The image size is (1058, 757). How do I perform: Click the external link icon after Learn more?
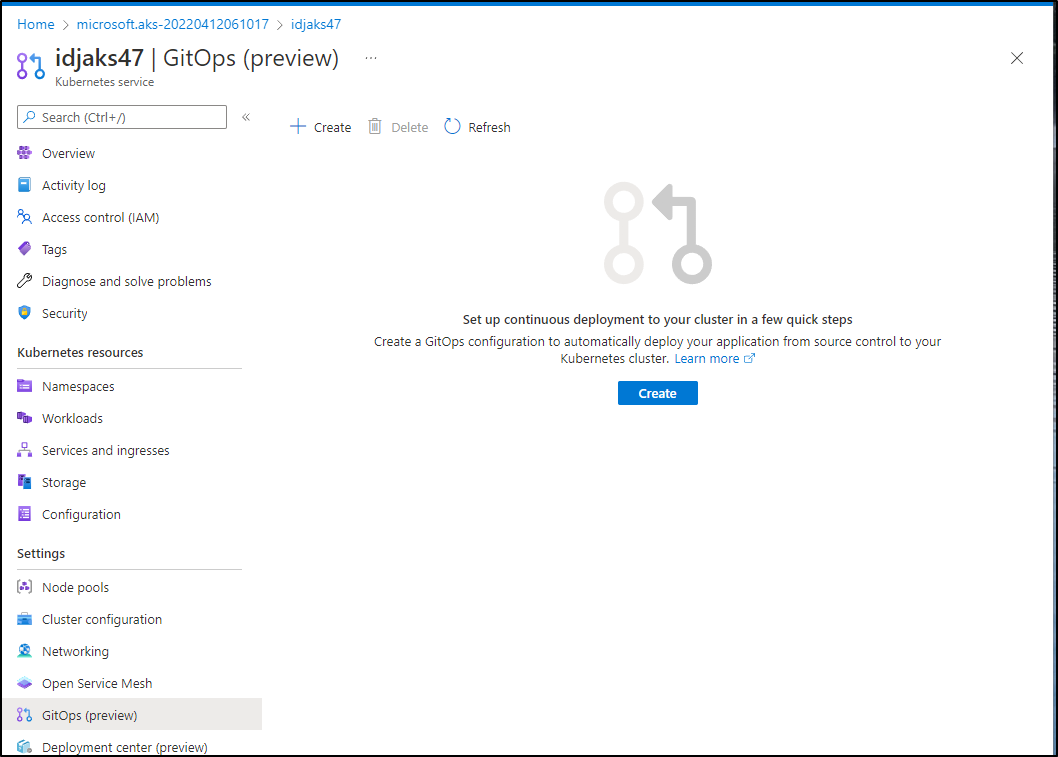[749, 358]
